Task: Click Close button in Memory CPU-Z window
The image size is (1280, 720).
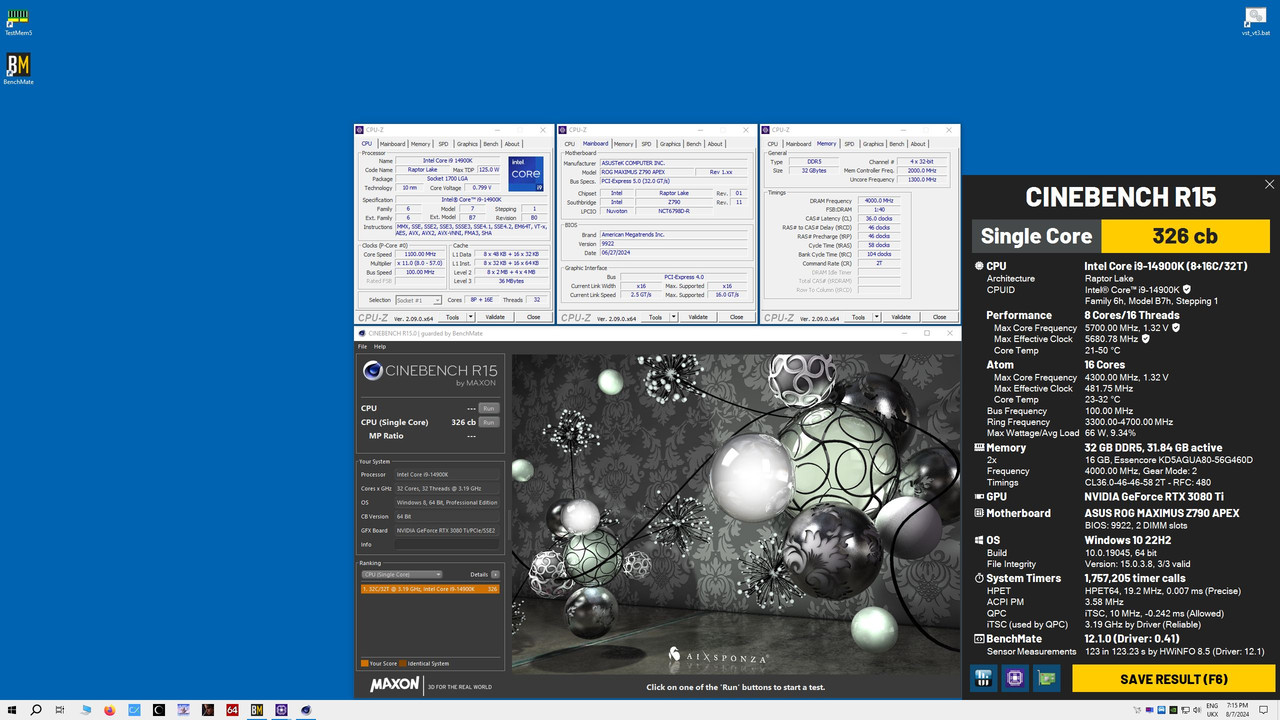Action: [939, 317]
